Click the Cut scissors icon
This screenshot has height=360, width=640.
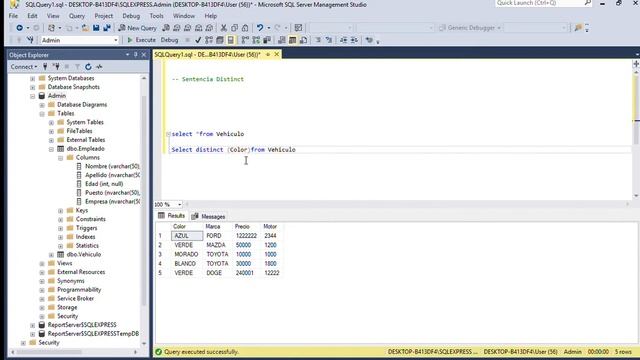(x=223, y=28)
